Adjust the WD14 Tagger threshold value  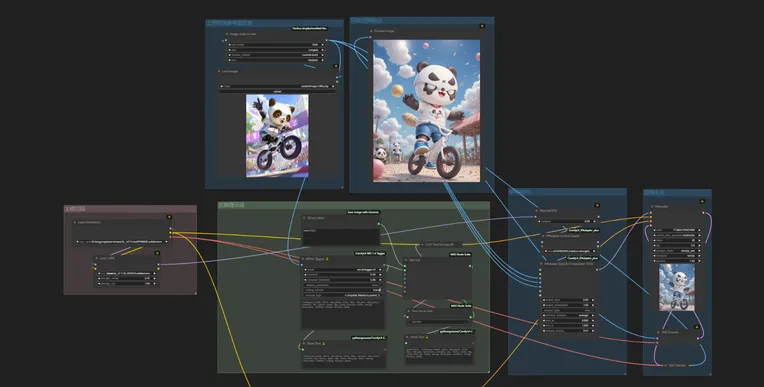[x=343, y=274]
